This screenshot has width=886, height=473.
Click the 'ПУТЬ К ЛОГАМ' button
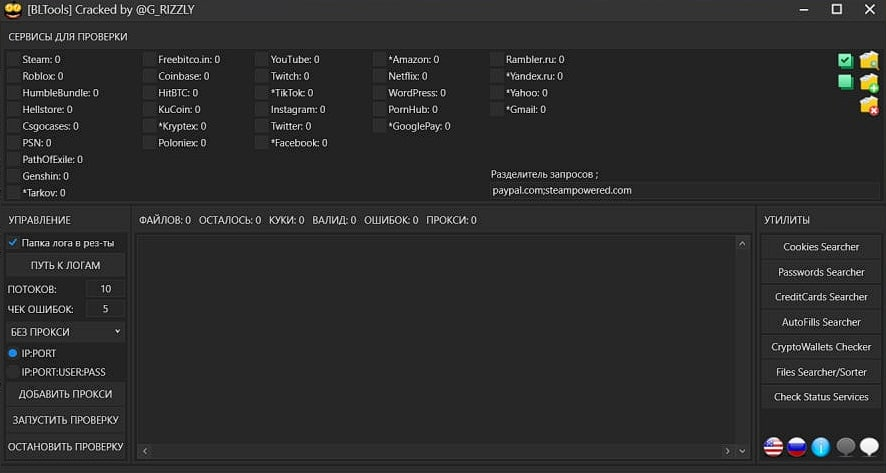(x=66, y=265)
